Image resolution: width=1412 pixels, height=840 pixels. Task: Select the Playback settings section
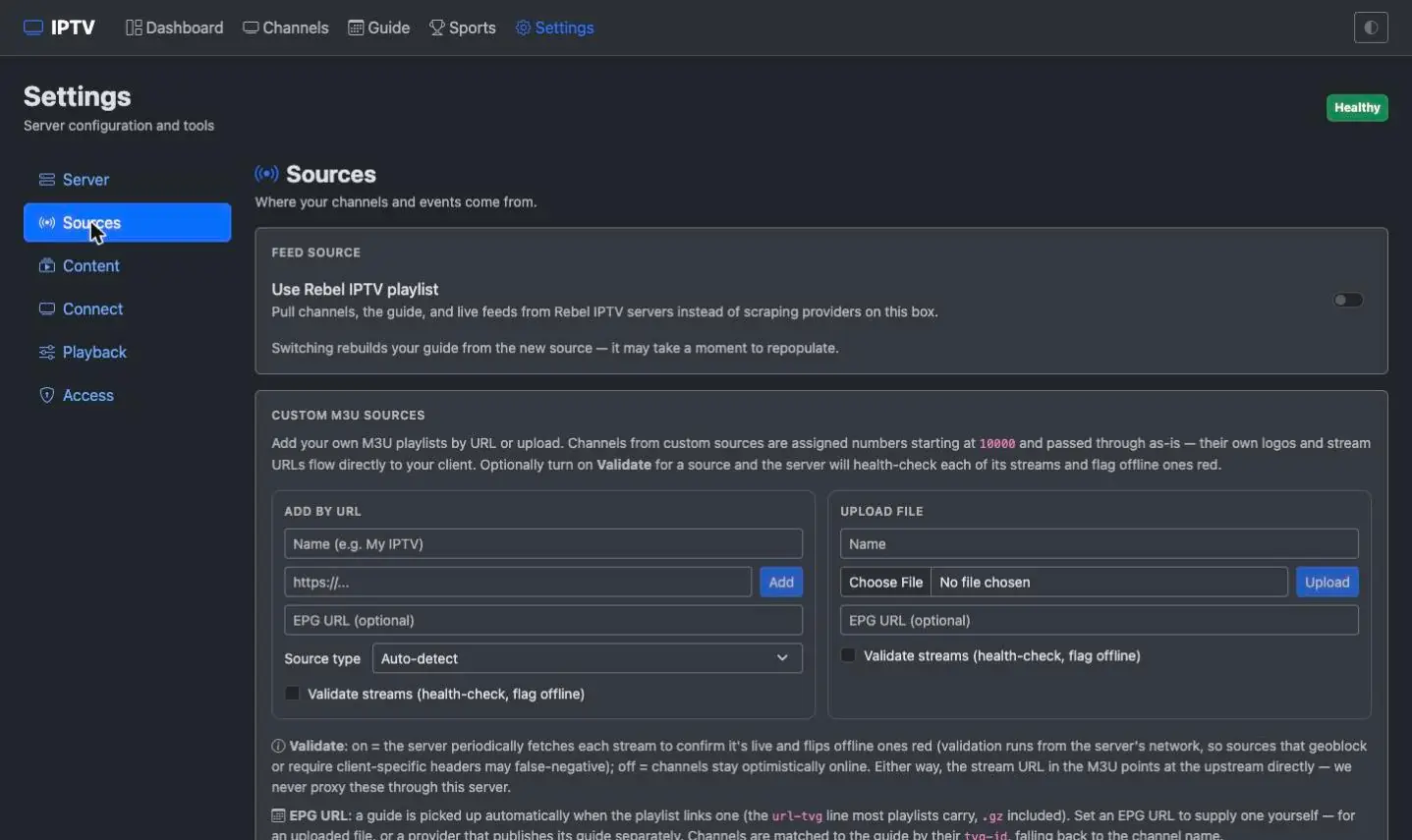[127, 352]
